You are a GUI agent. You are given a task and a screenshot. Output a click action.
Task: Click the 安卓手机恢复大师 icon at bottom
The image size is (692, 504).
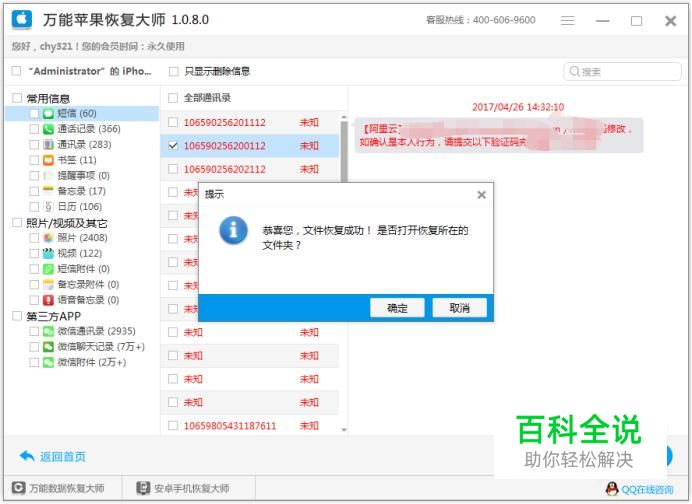coord(143,488)
